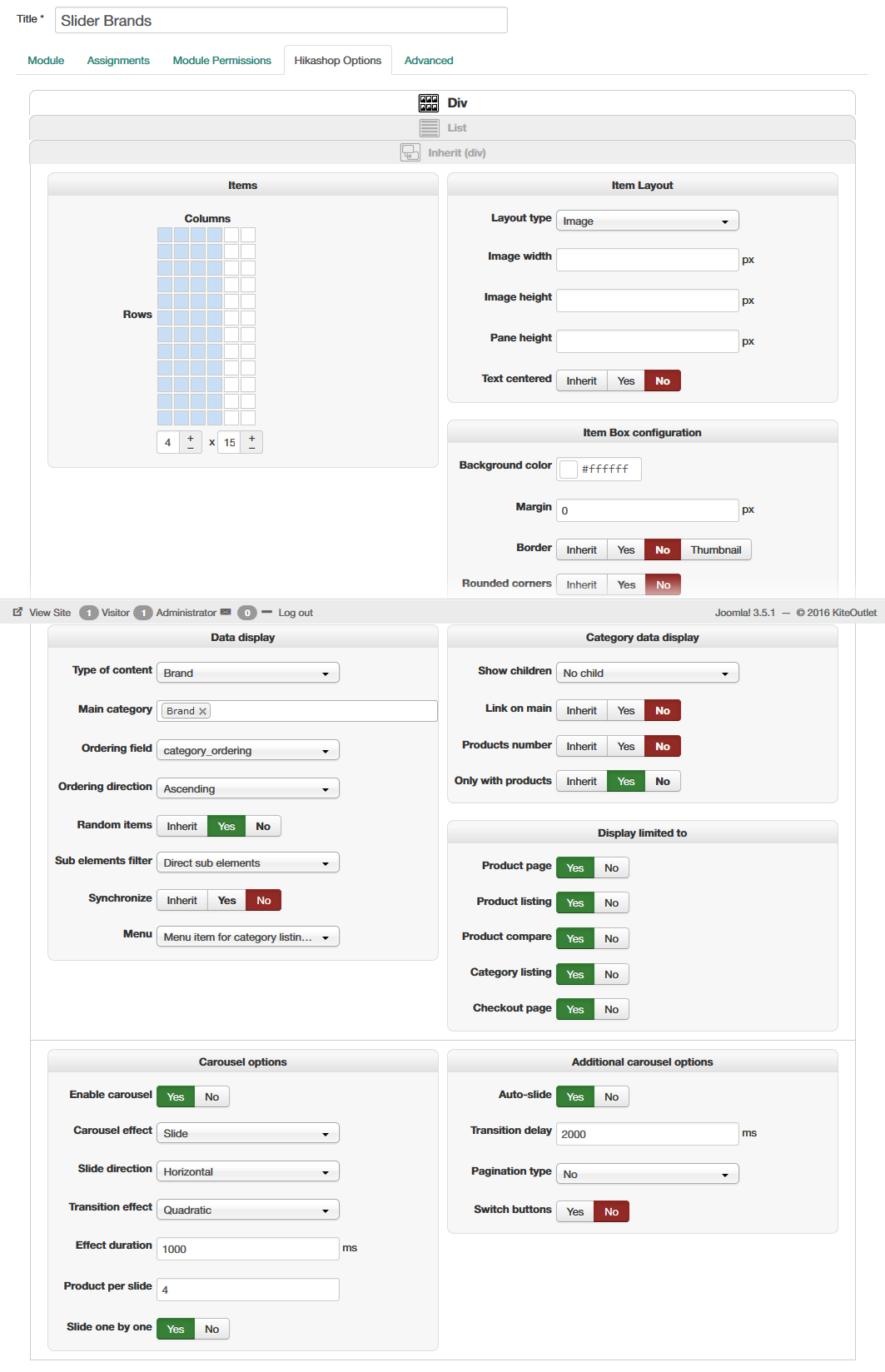This screenshot has width=885, height=1372.
Task: Open the Carousel effect dropdown
Action: click(x=248, y=1133)
